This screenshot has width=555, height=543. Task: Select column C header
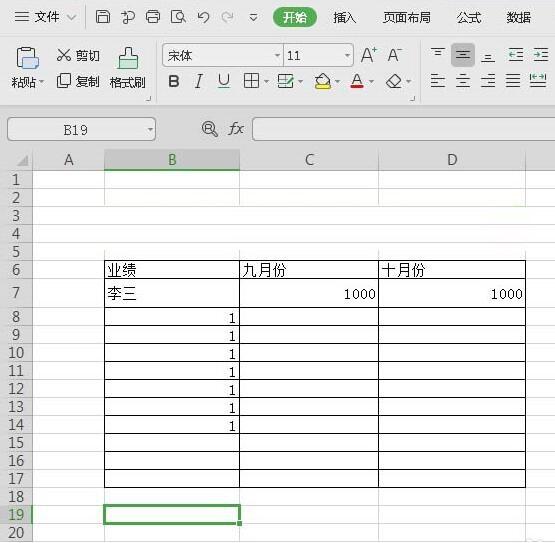click(x=309, y=160)
